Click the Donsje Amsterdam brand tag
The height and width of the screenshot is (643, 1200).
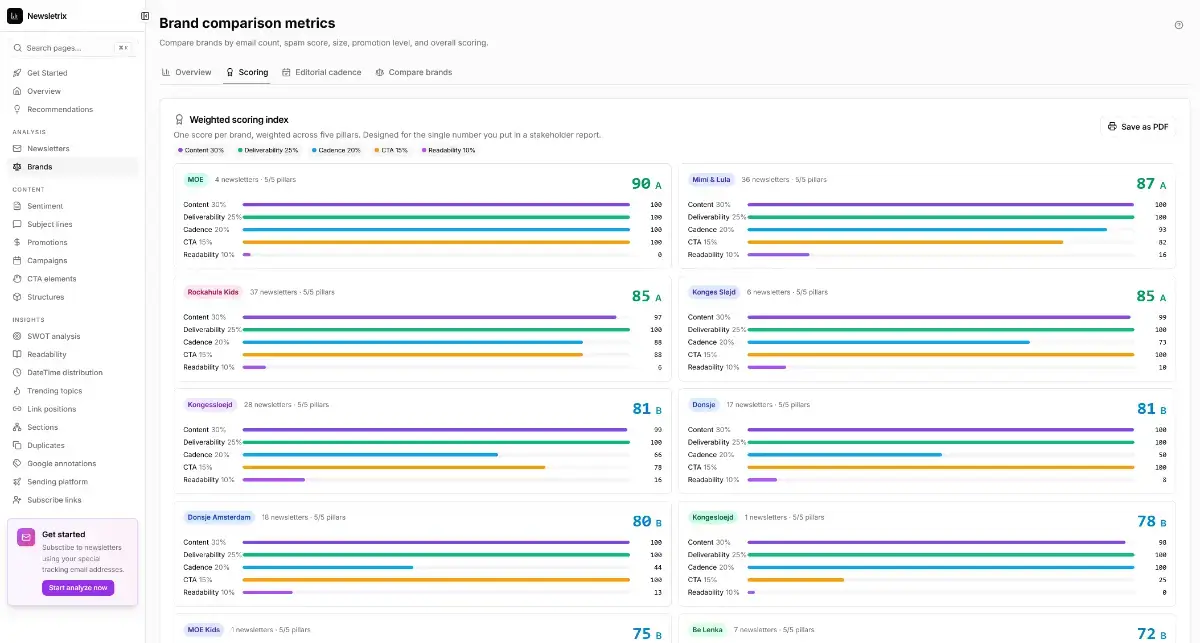219,517
